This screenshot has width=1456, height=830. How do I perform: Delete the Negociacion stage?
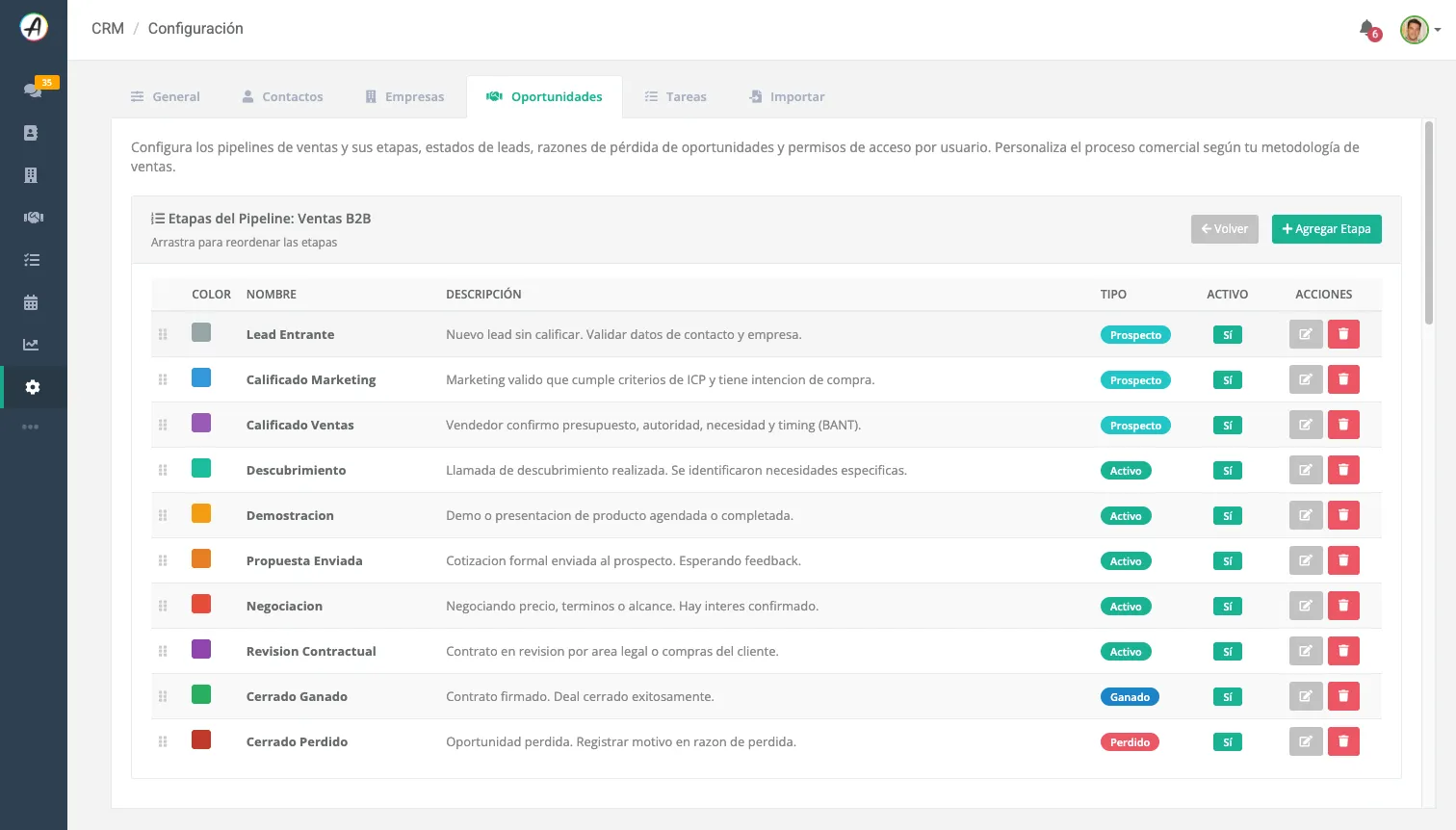coord(1343,606)
